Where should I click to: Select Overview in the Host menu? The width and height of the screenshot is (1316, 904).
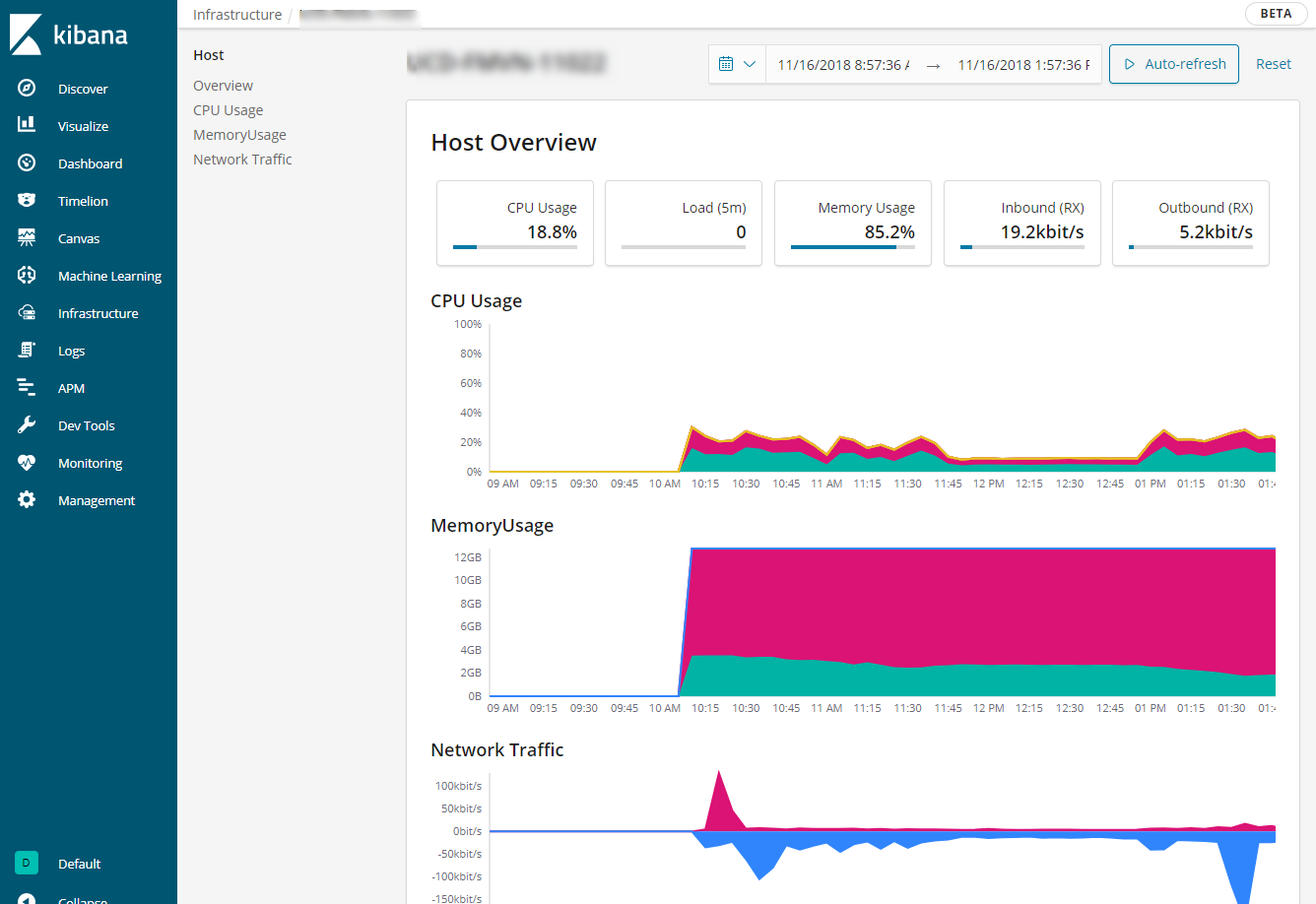(x=223, y=85)
